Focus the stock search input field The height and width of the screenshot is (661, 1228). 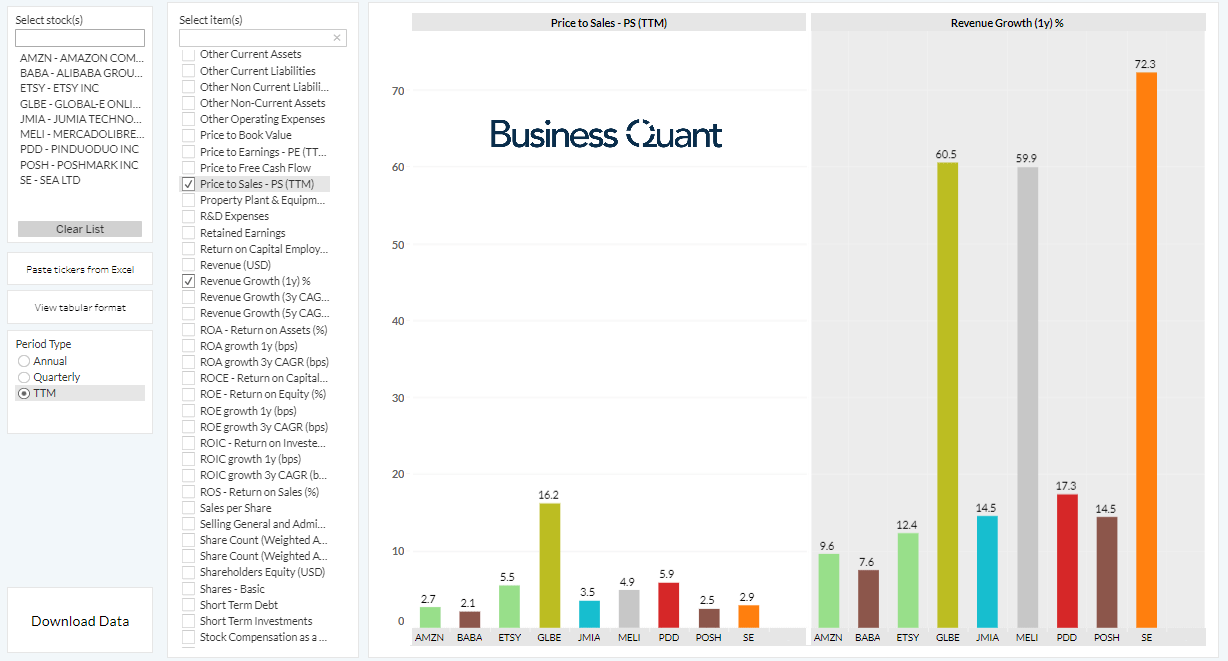coord(80,38)
